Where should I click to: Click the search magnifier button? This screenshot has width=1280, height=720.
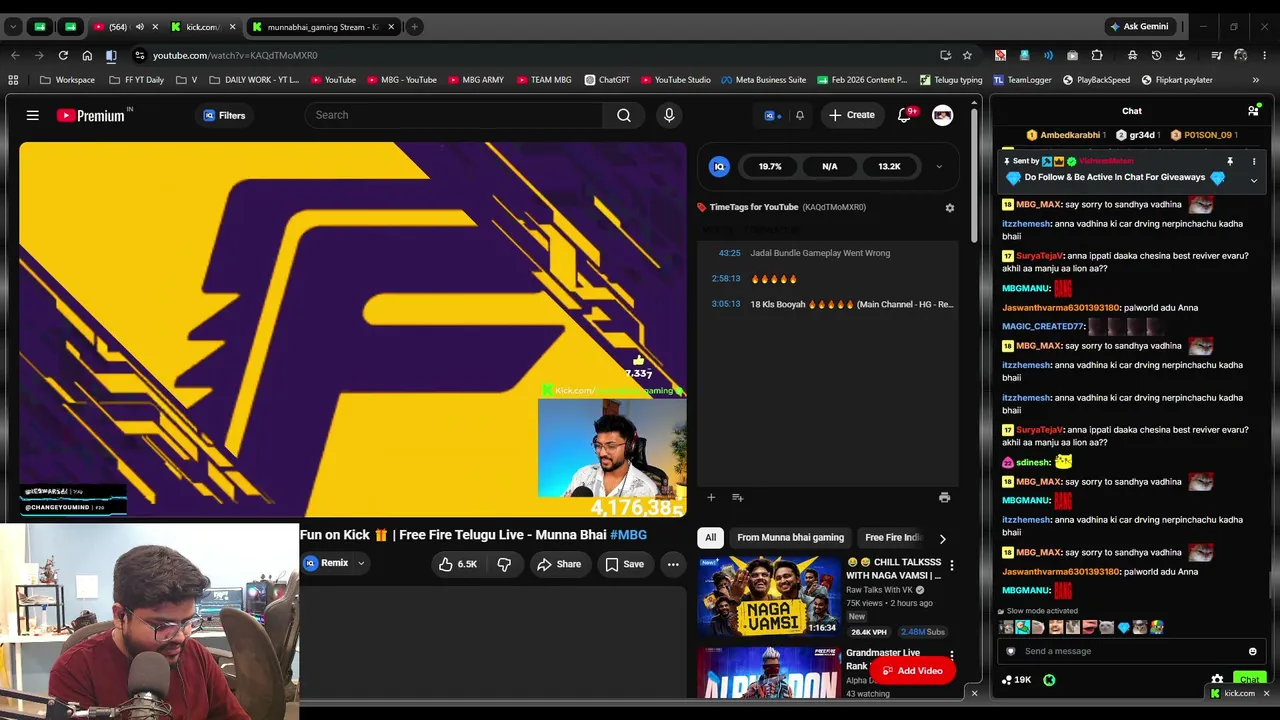coord(624,115)
